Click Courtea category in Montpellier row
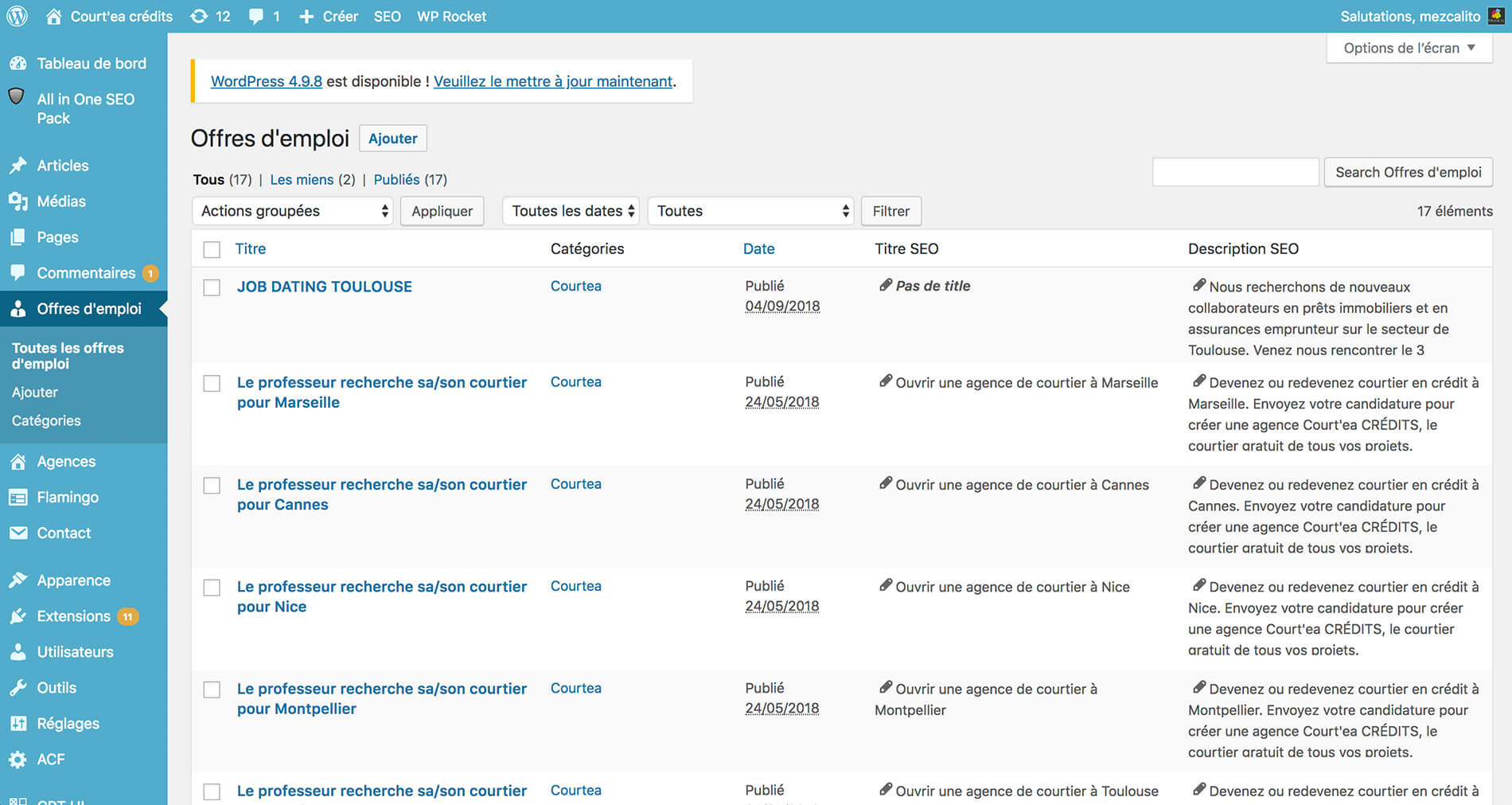 tap(576, 688)
